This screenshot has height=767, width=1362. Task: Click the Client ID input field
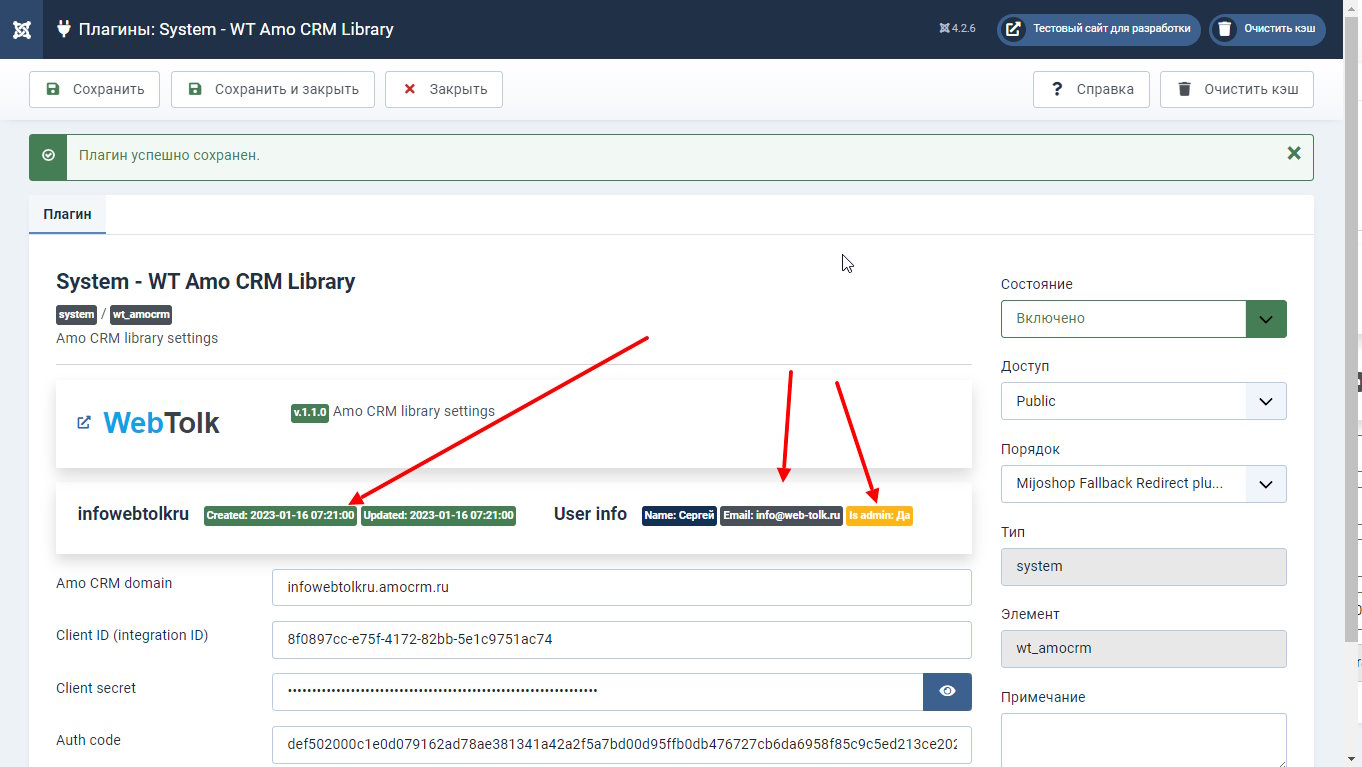[621, 639]
